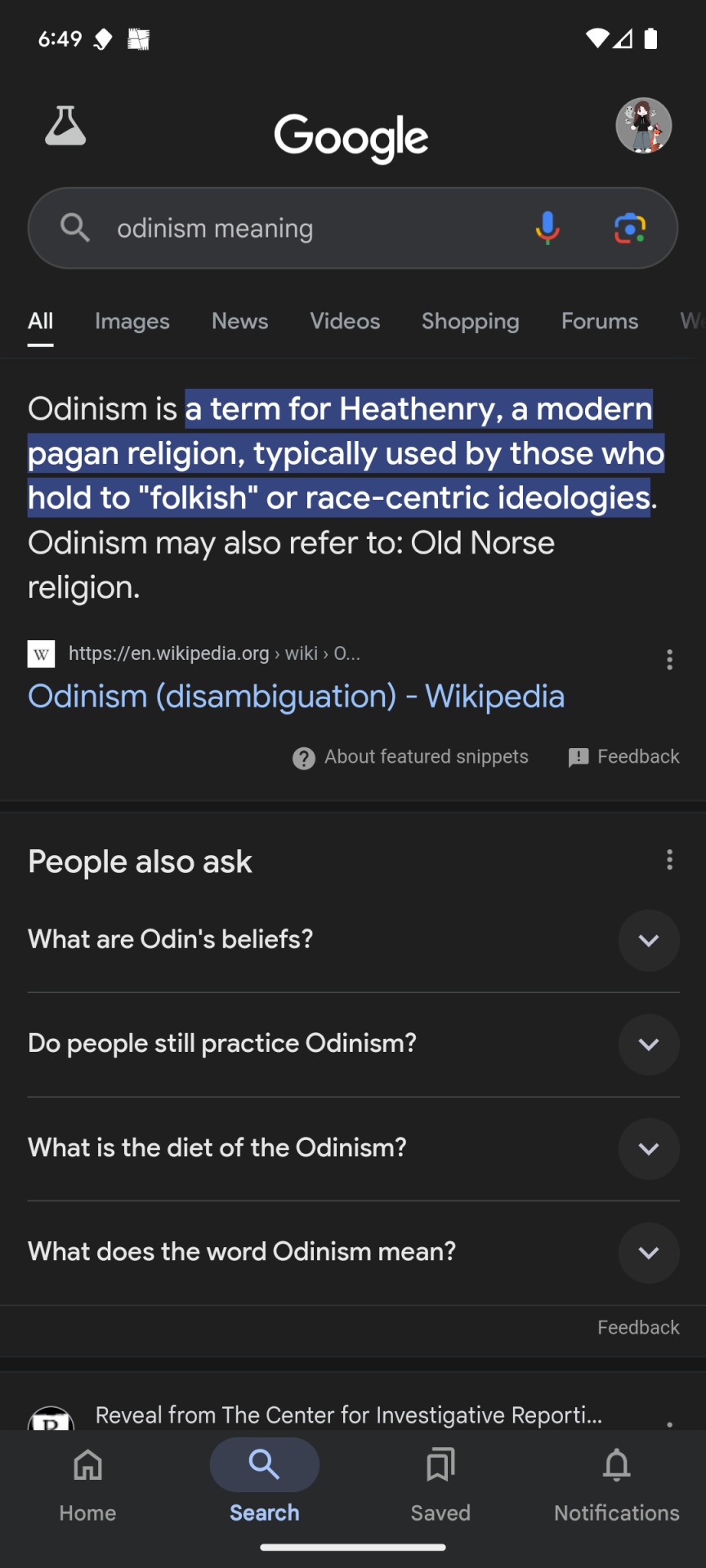Click the About featured snippets help icon
This screenshot has width=706, height=1568.
(x=304, y=758)
